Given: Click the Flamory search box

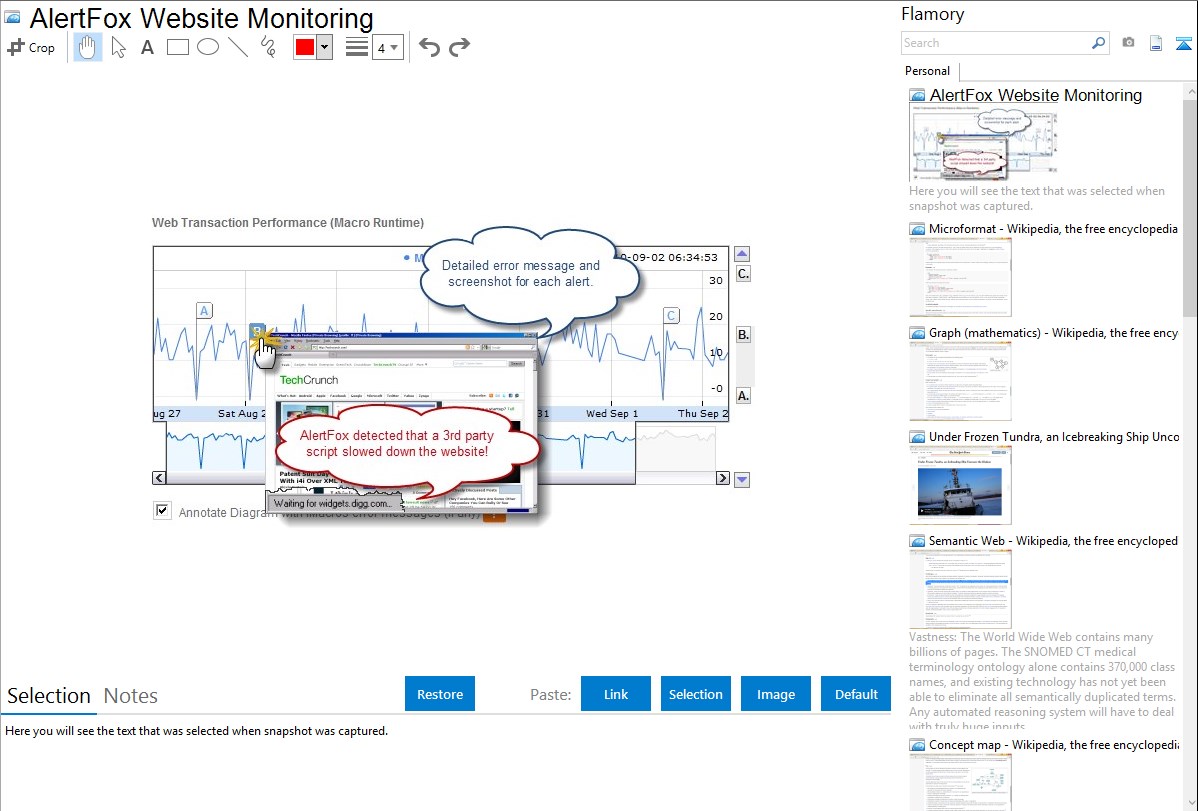Looking at the screenshot, I should coord(995,43).
